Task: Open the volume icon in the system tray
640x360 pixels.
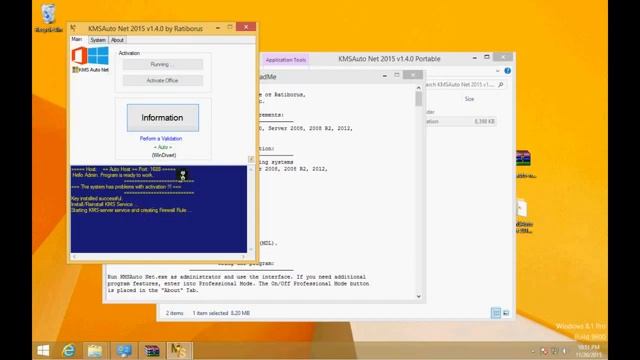Action: [565, 351]
